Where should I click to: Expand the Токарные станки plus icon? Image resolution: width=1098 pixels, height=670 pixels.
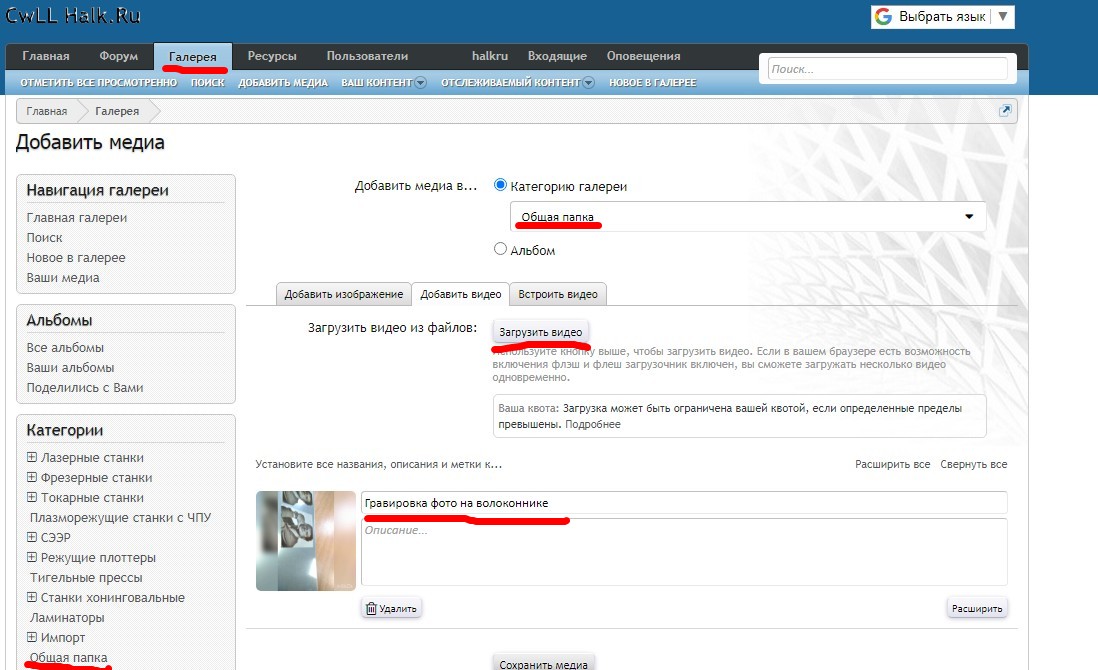click(x=32, y=498)
